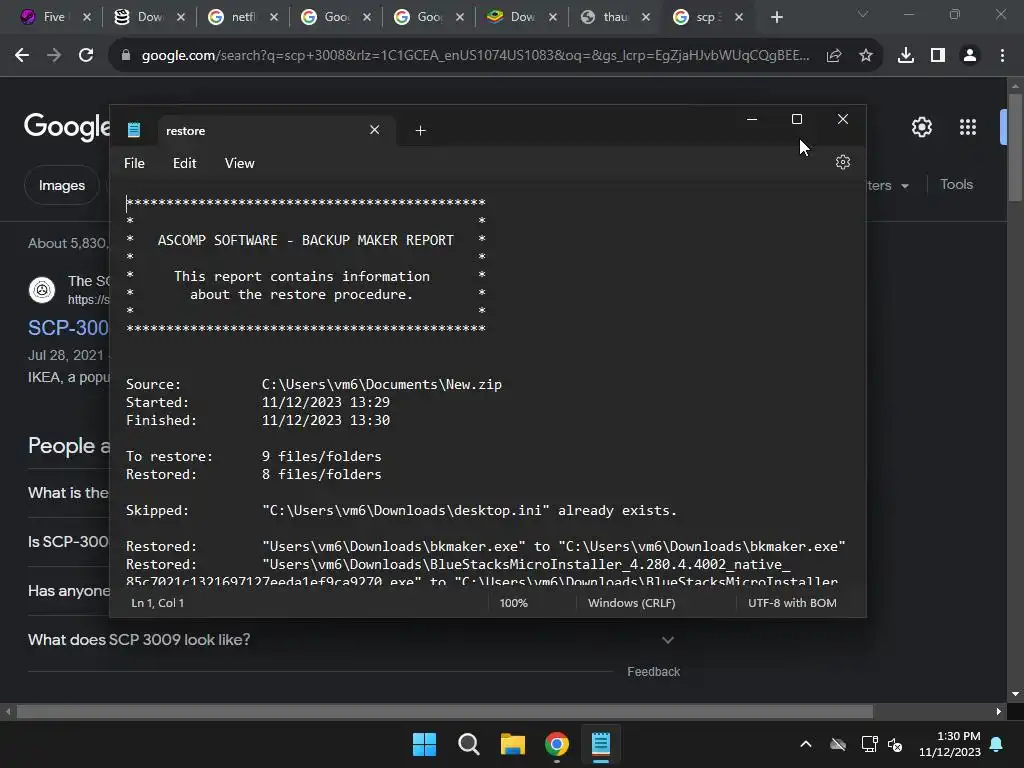
Task: Switch to the thau browser tab
Action: (x=615, y=18)
